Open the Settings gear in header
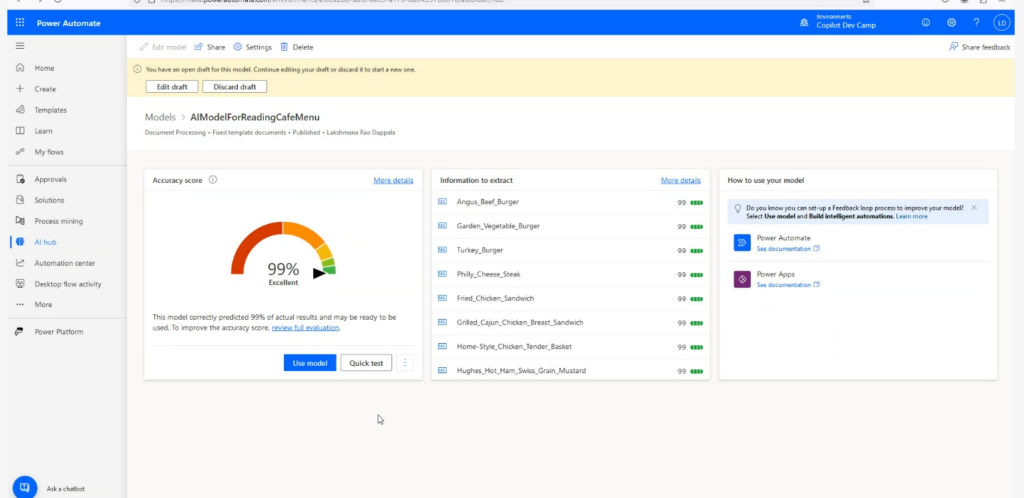 click(x=952, y=23)
